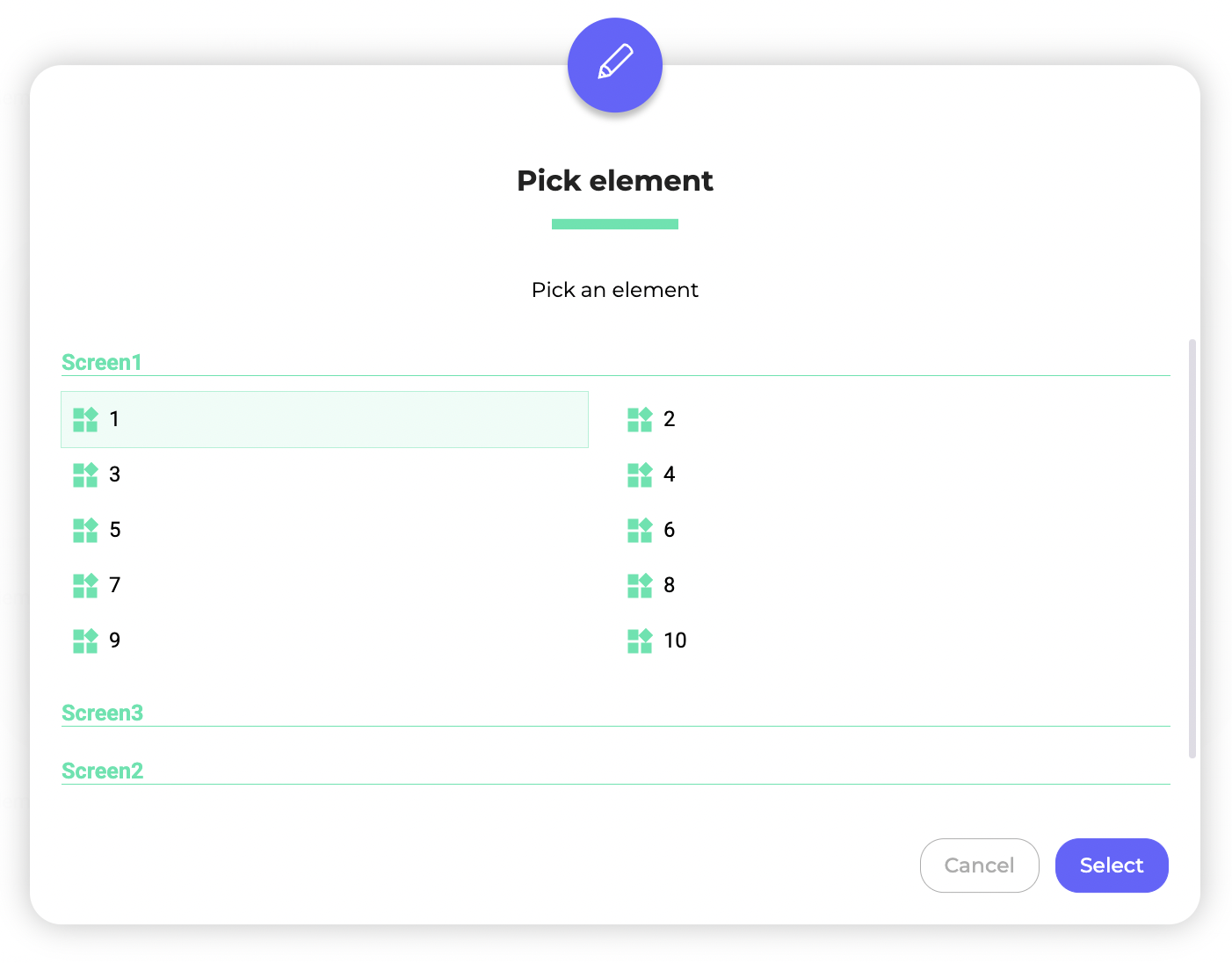The image size is (1232, 963).
Task: Select the widget icon for element 10
Action: tap(640, 641)
